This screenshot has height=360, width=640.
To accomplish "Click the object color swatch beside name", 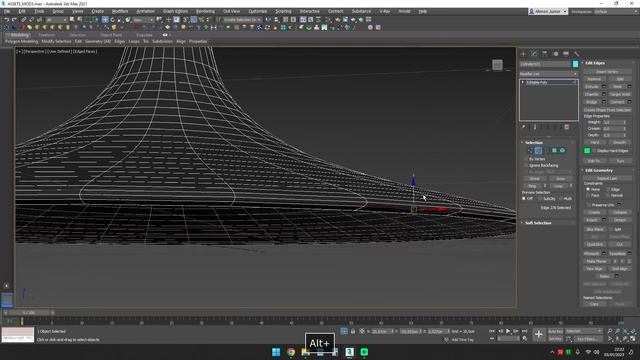I will pos(576,64).
